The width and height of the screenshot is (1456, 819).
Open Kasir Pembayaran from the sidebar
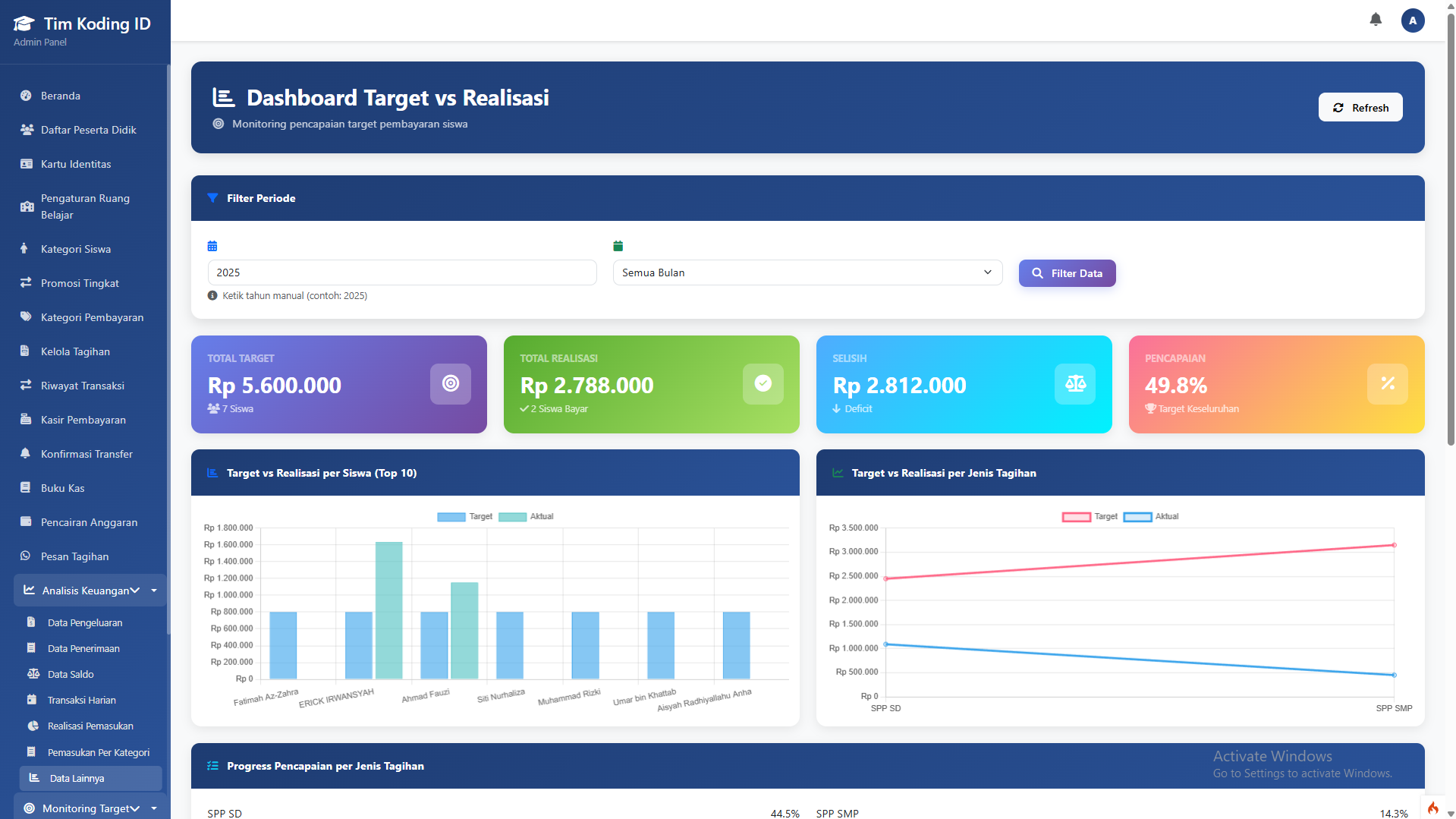point(83,420)
